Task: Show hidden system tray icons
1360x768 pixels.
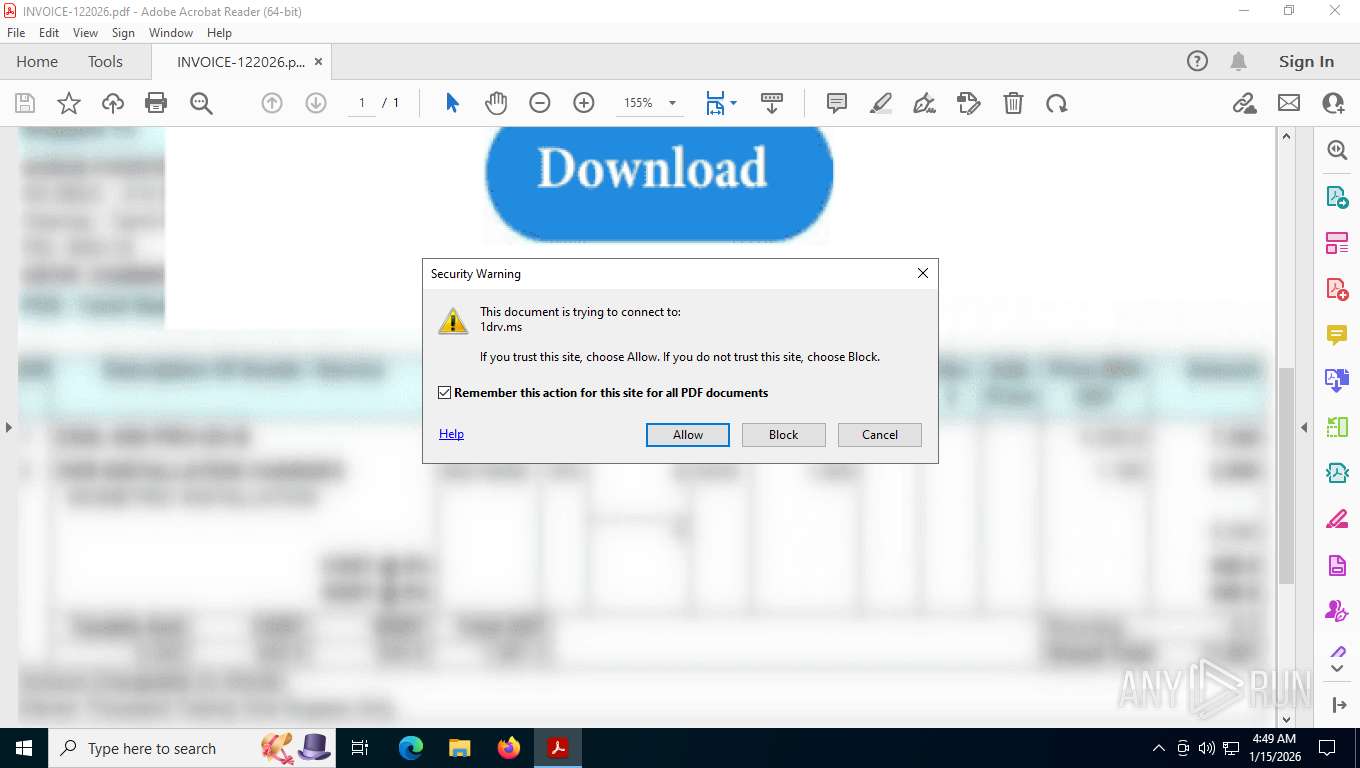Action: click(x=1159, y=748)
